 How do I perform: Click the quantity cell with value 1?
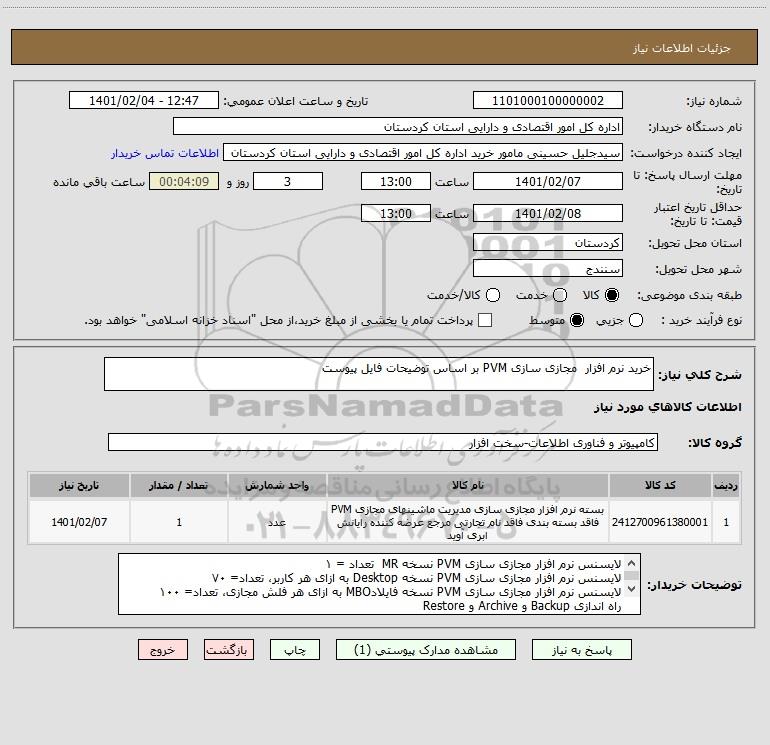click(179, 522)
